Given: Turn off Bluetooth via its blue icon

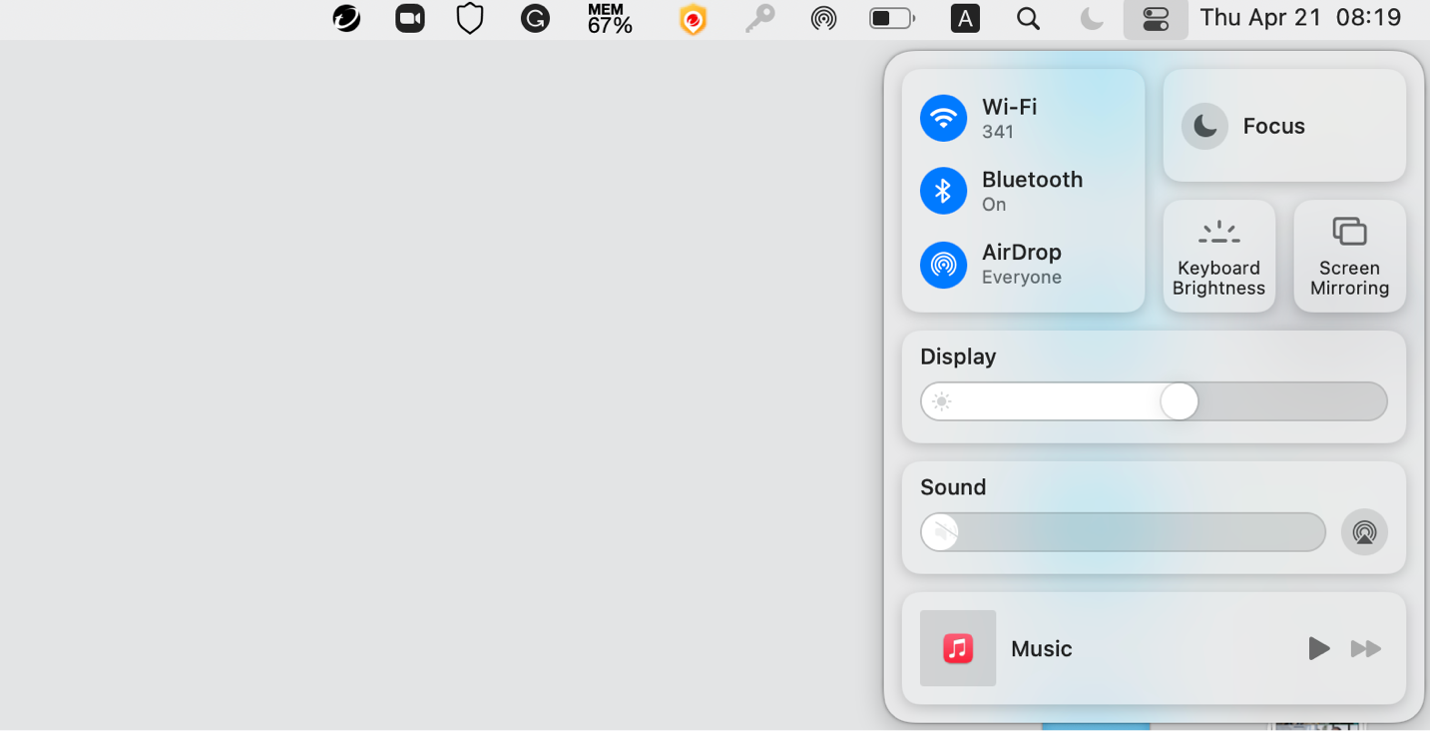Looking at the screenshot, I should point(943,191).
